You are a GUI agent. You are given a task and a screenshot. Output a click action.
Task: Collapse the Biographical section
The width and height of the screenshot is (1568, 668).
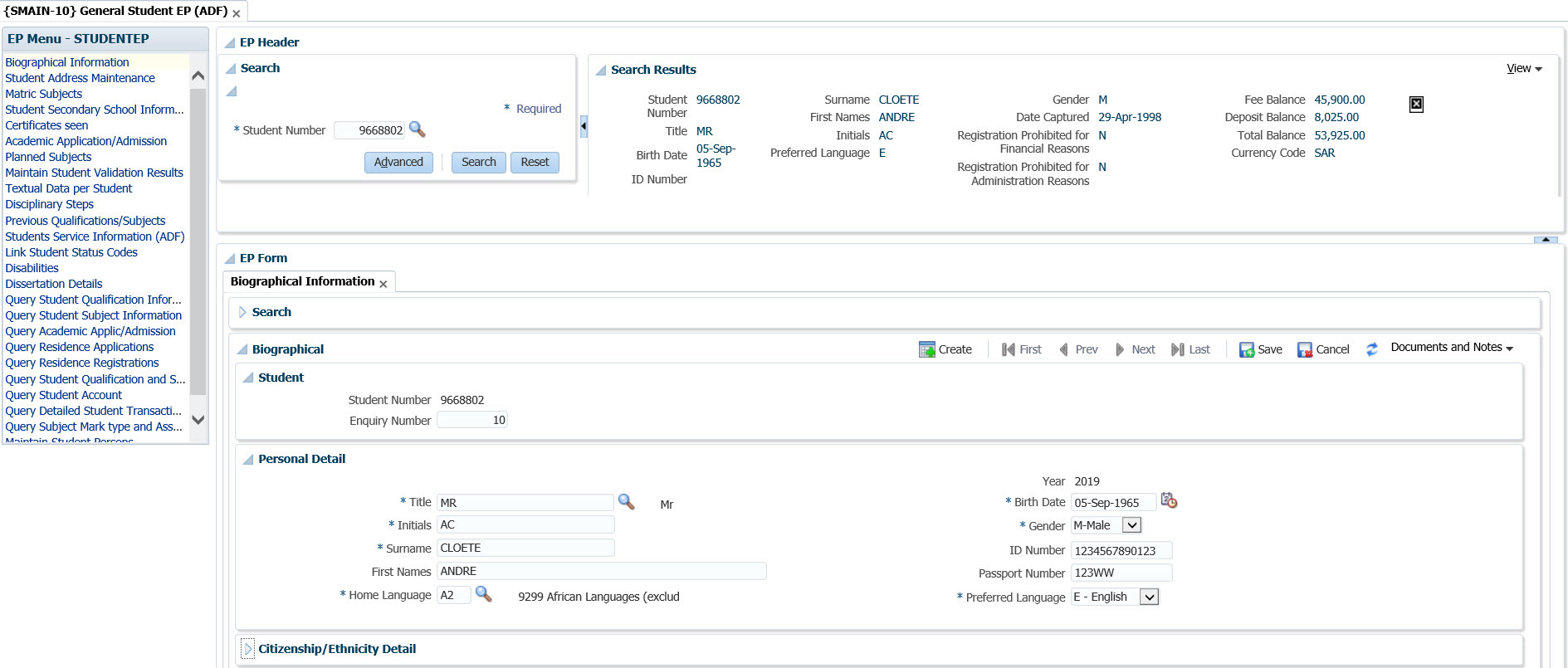(x=242, y=349)
